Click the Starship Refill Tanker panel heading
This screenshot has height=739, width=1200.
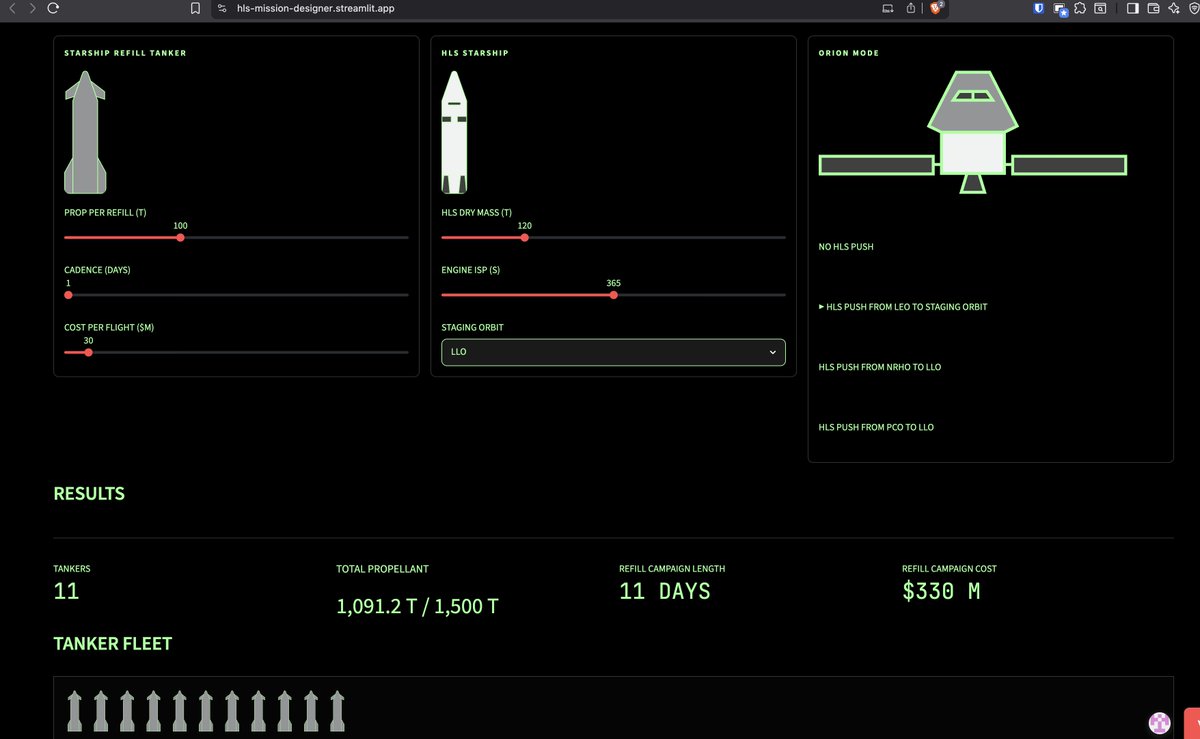tap(125, 53)
